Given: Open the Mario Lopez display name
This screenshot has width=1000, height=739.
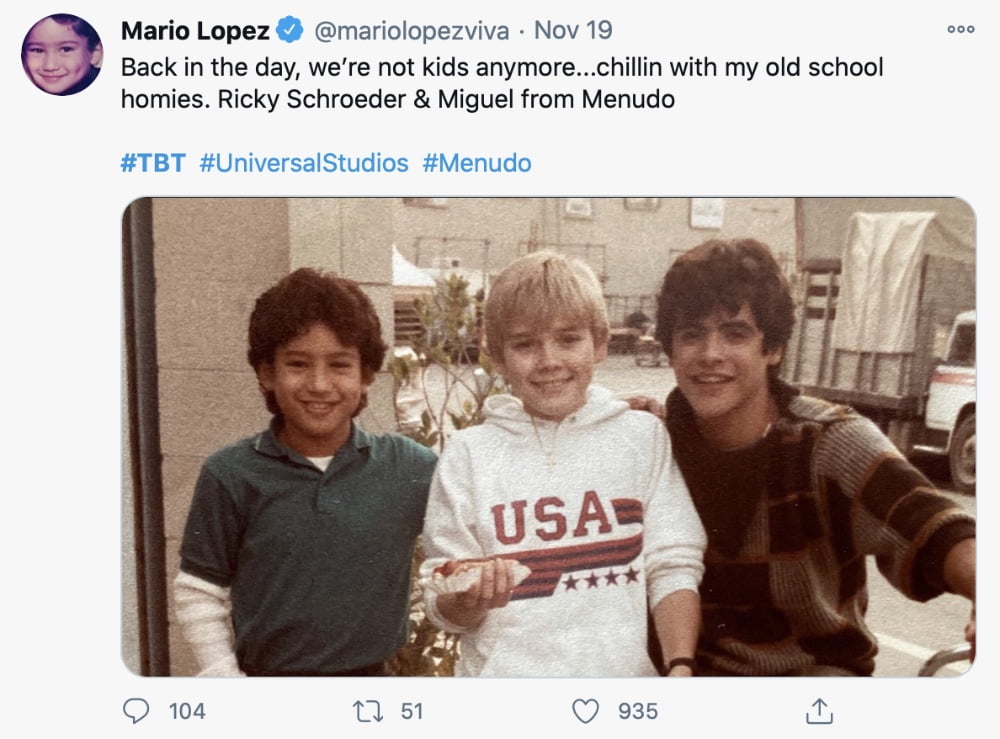Looking at the screenshot, I should click(195, 31).
